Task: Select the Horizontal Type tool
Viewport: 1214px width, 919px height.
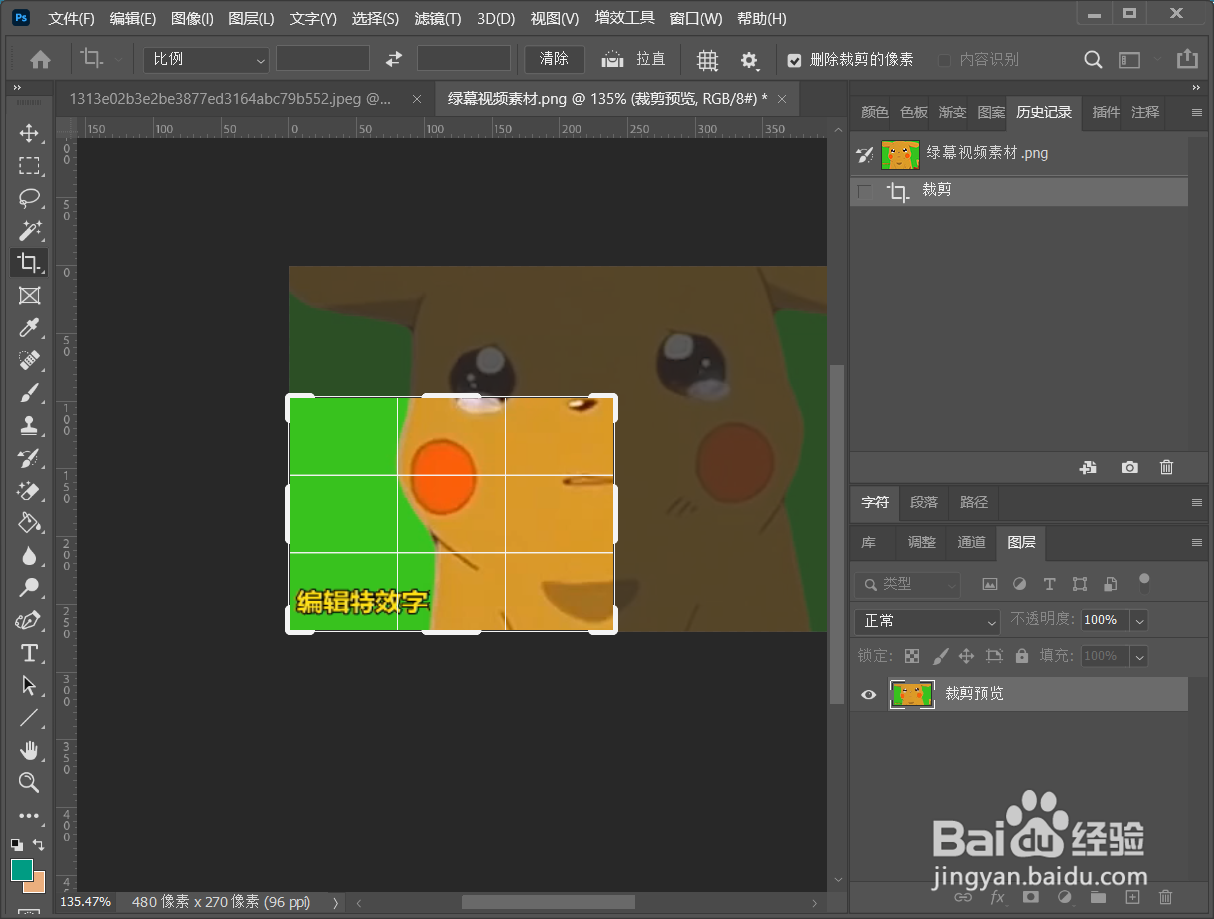Action: [29, 653]
